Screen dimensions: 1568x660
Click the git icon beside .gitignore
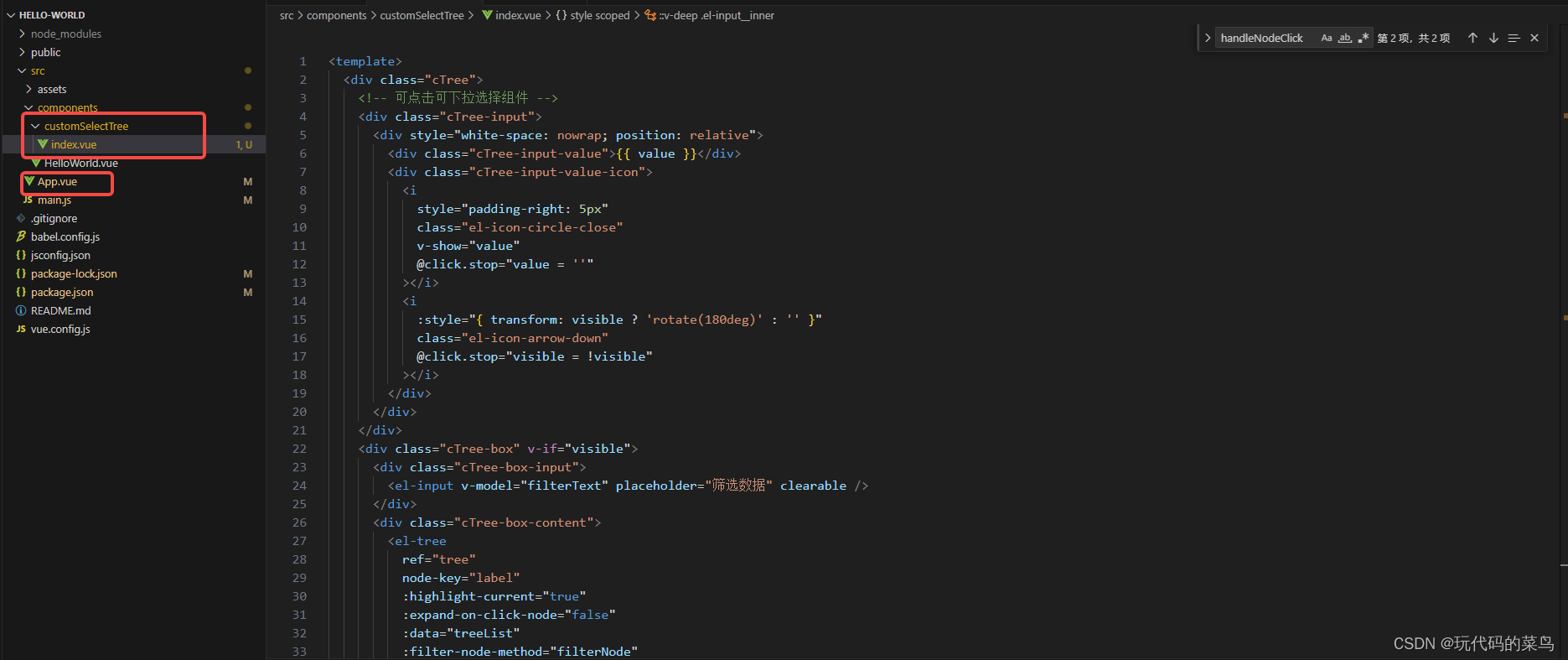(x=21, y=218)
